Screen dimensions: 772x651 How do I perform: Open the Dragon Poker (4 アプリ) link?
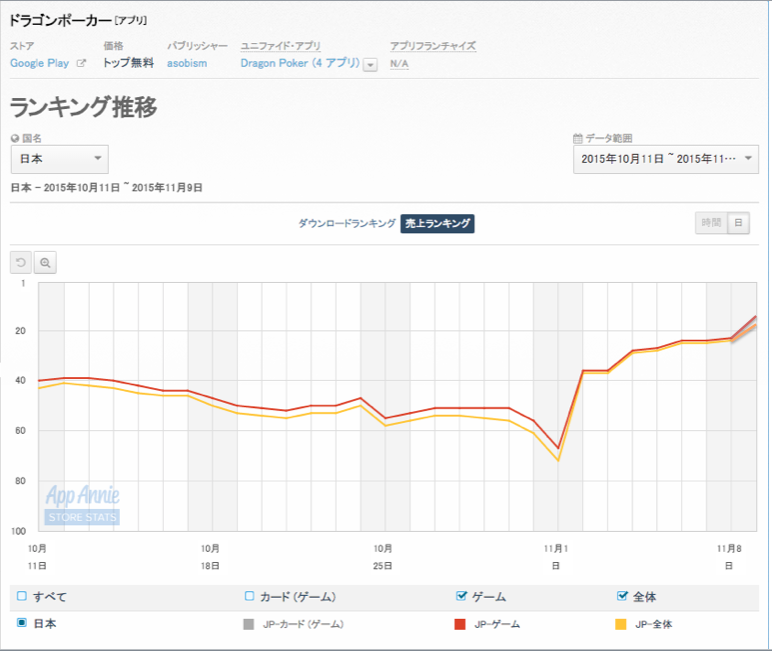[300, 63]
